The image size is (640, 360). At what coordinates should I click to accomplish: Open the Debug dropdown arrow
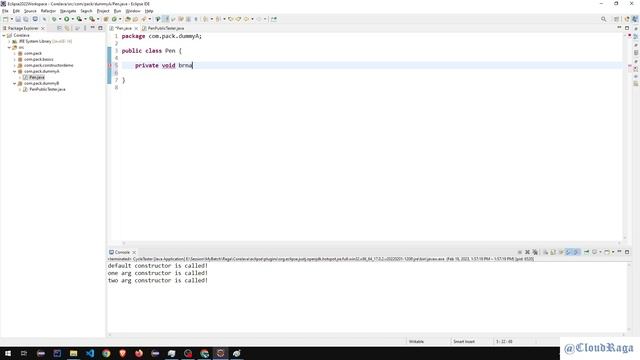(x=60, y=19)
